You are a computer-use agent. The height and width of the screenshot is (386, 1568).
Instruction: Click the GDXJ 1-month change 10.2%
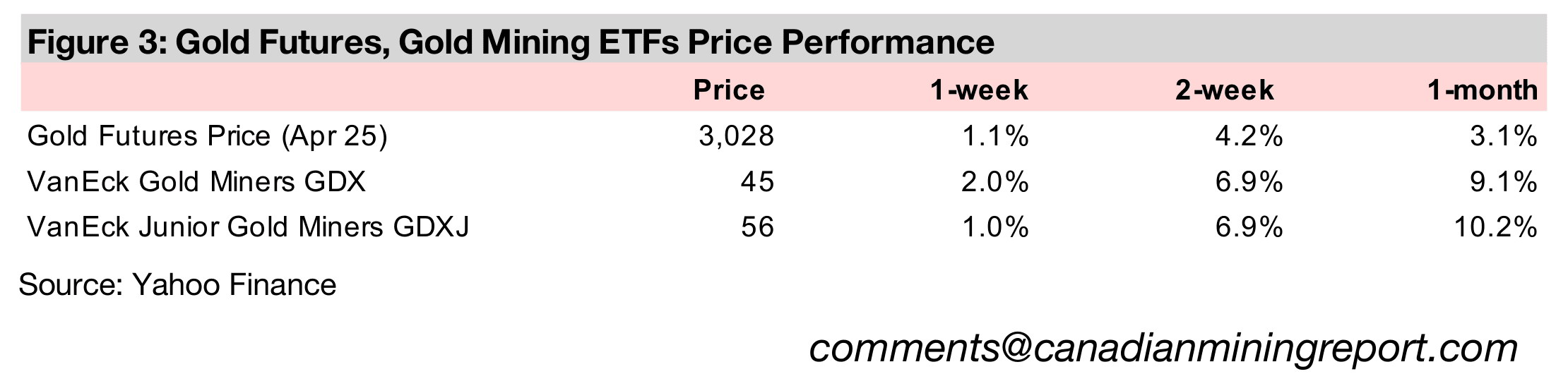[x=1496, y=227]
